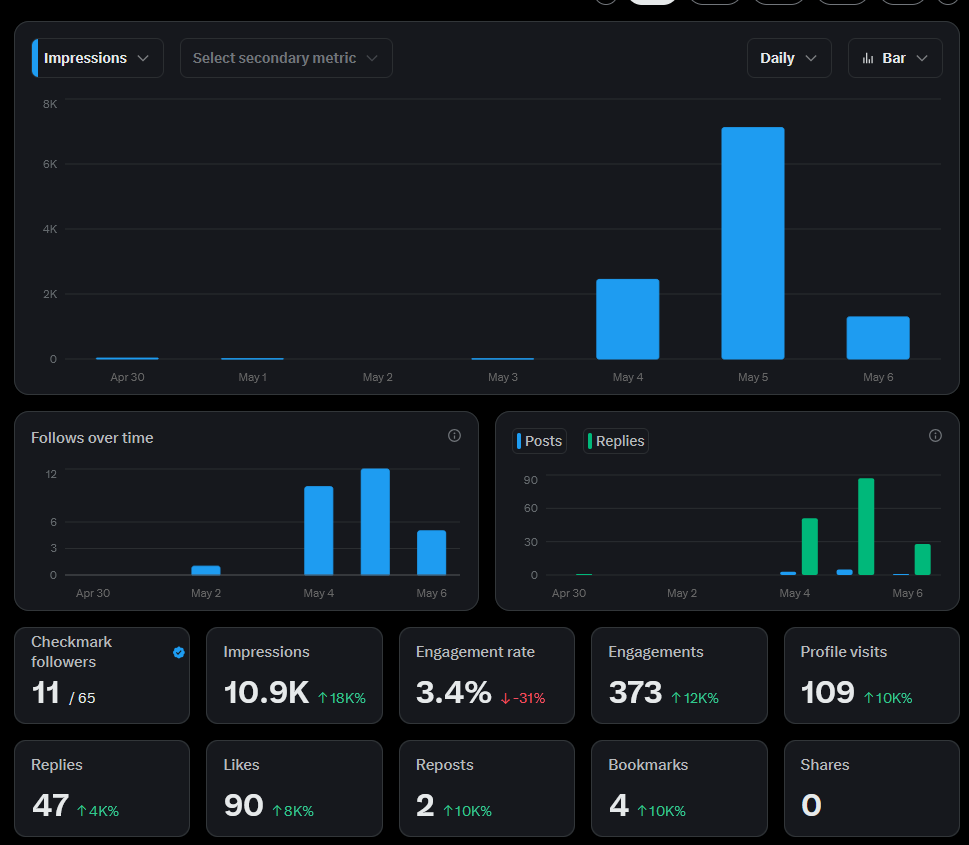Image resolution: width=969 pixels, height=845 pixels.
Task: Click the 'May 2' label under impressions chart
Action: [x=378, y=377]
